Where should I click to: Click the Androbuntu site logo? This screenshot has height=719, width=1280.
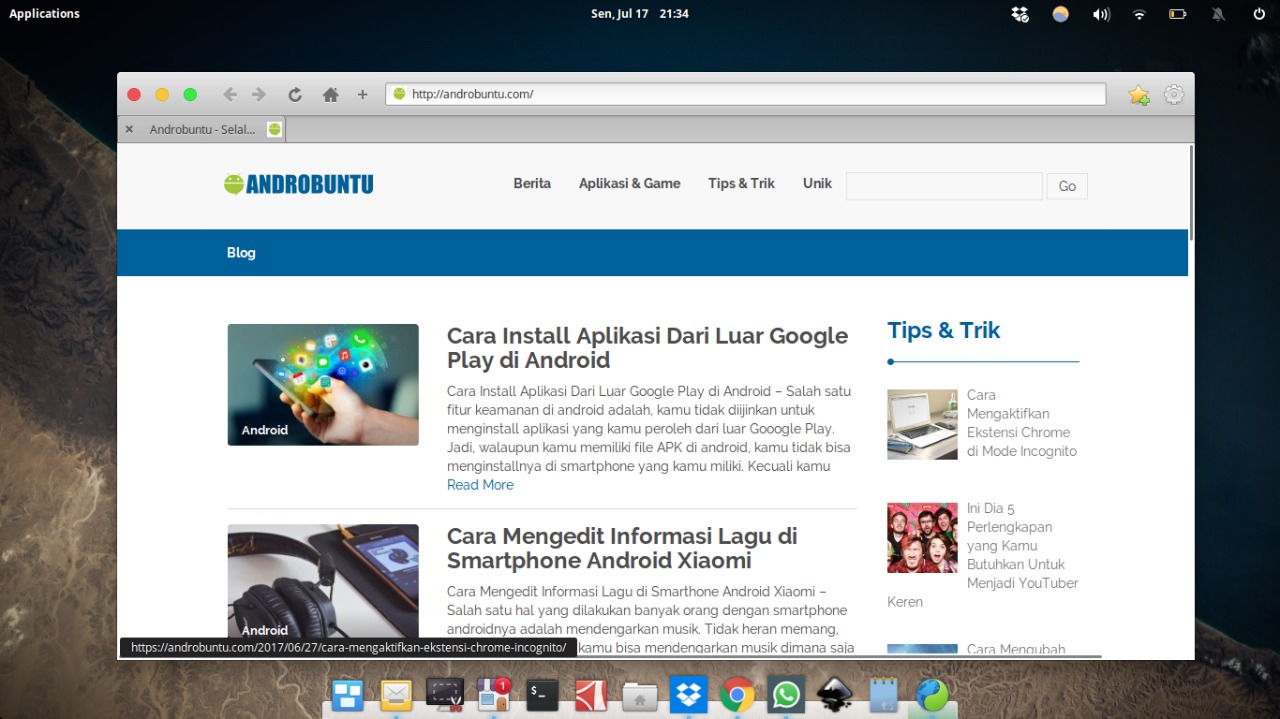[298, 183]
